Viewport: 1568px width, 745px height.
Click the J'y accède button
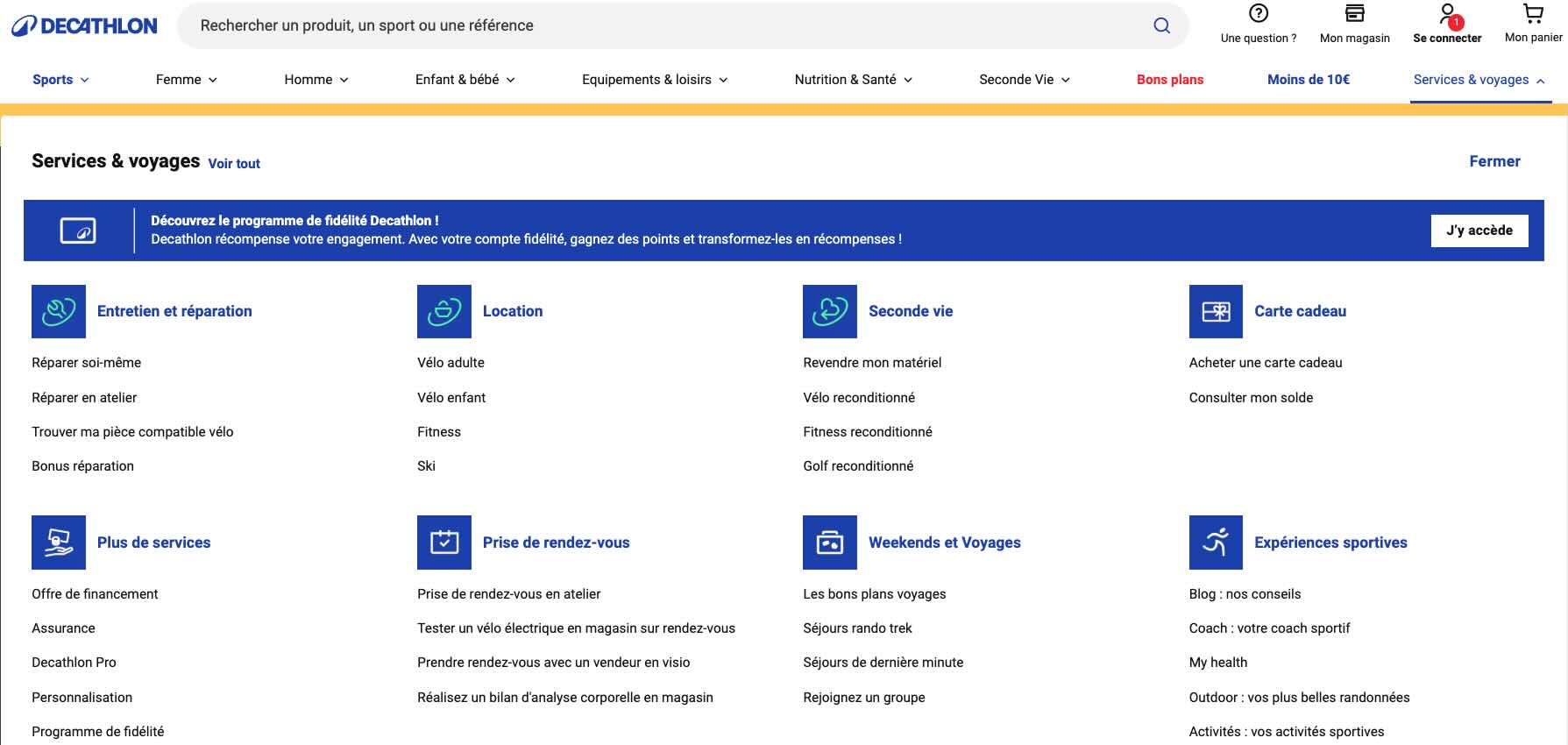[1479, 231]
